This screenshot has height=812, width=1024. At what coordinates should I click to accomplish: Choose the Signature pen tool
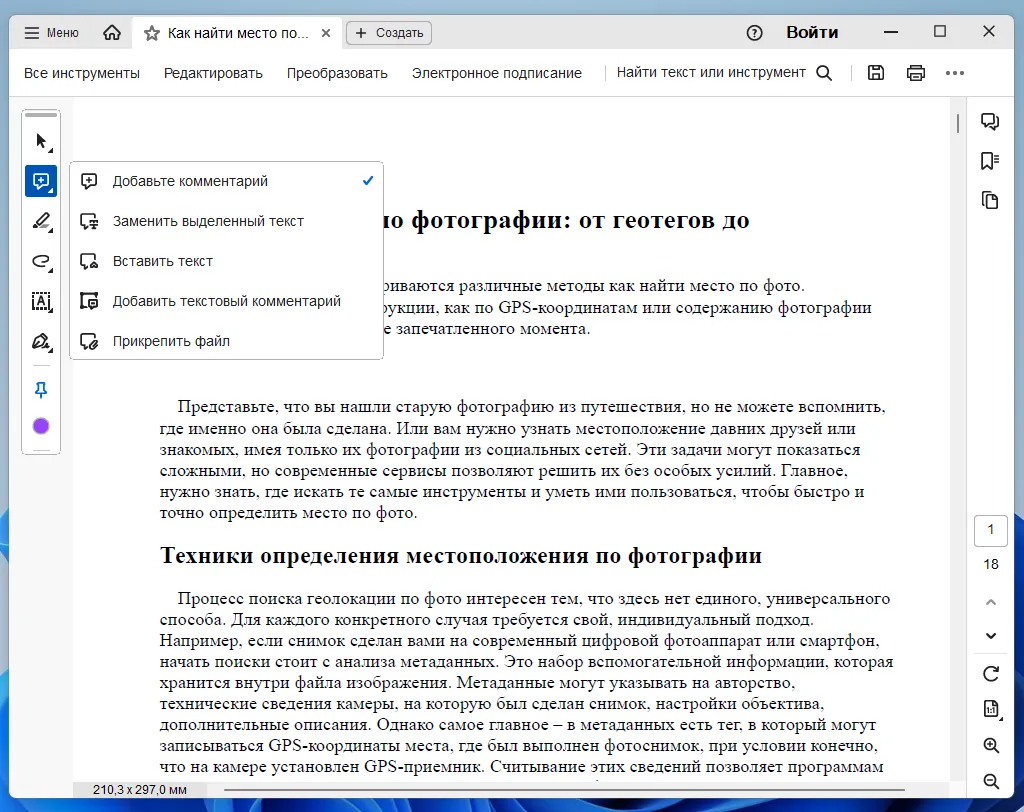(41, 341)
